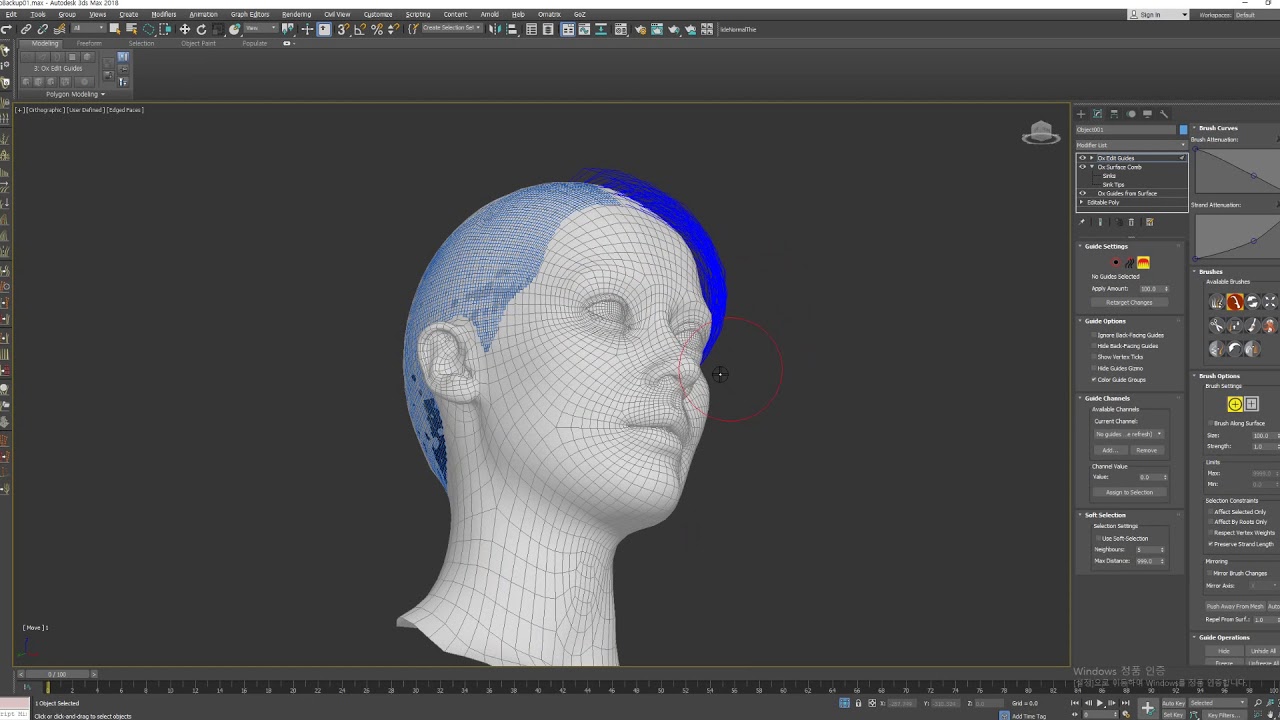The width and height of the screenshot is (1280, 720).
Task: Select the Scale brush with four arrows
Action: click(1270, 302)
